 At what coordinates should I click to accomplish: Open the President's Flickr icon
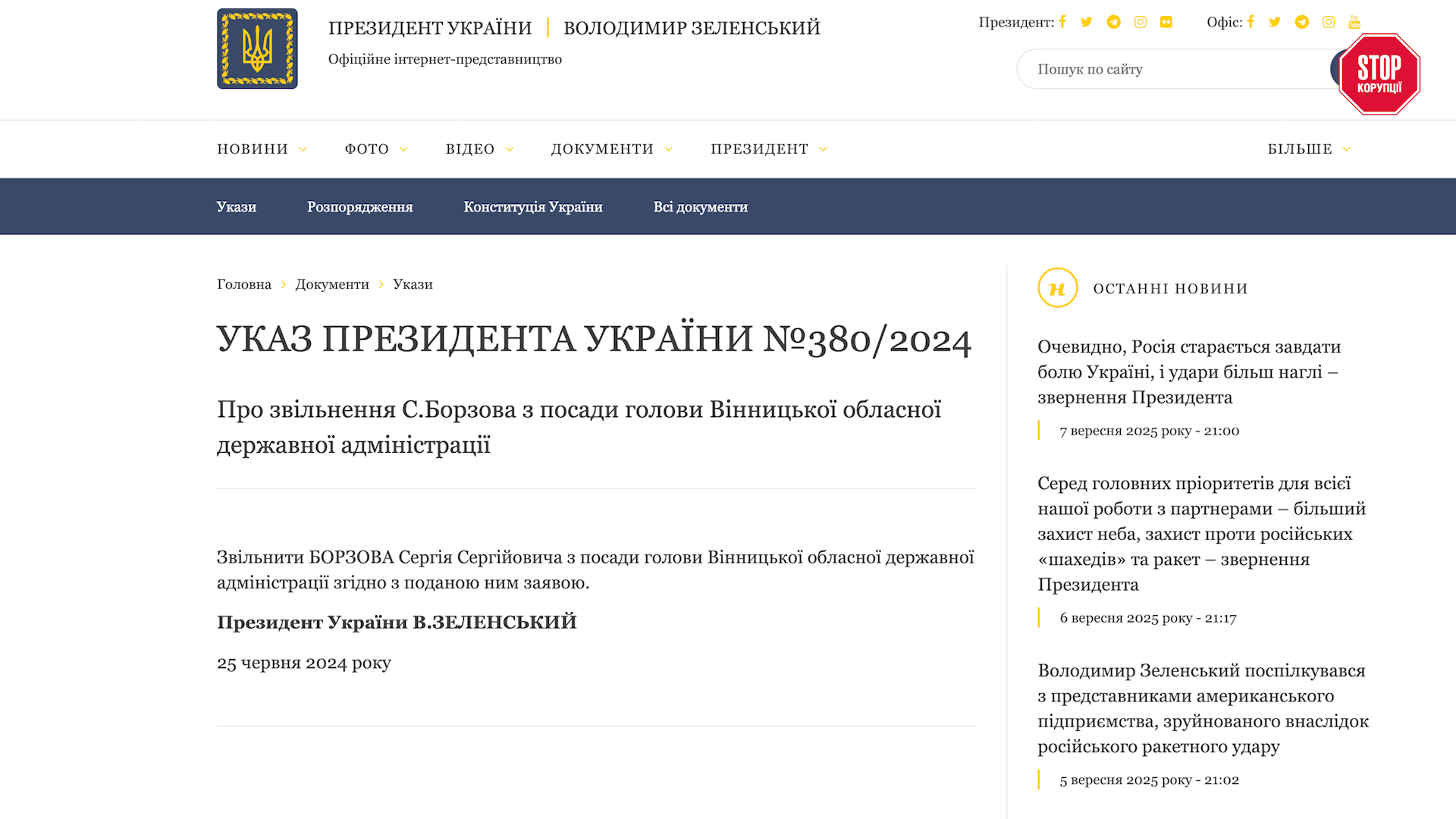coord(1166,22)
